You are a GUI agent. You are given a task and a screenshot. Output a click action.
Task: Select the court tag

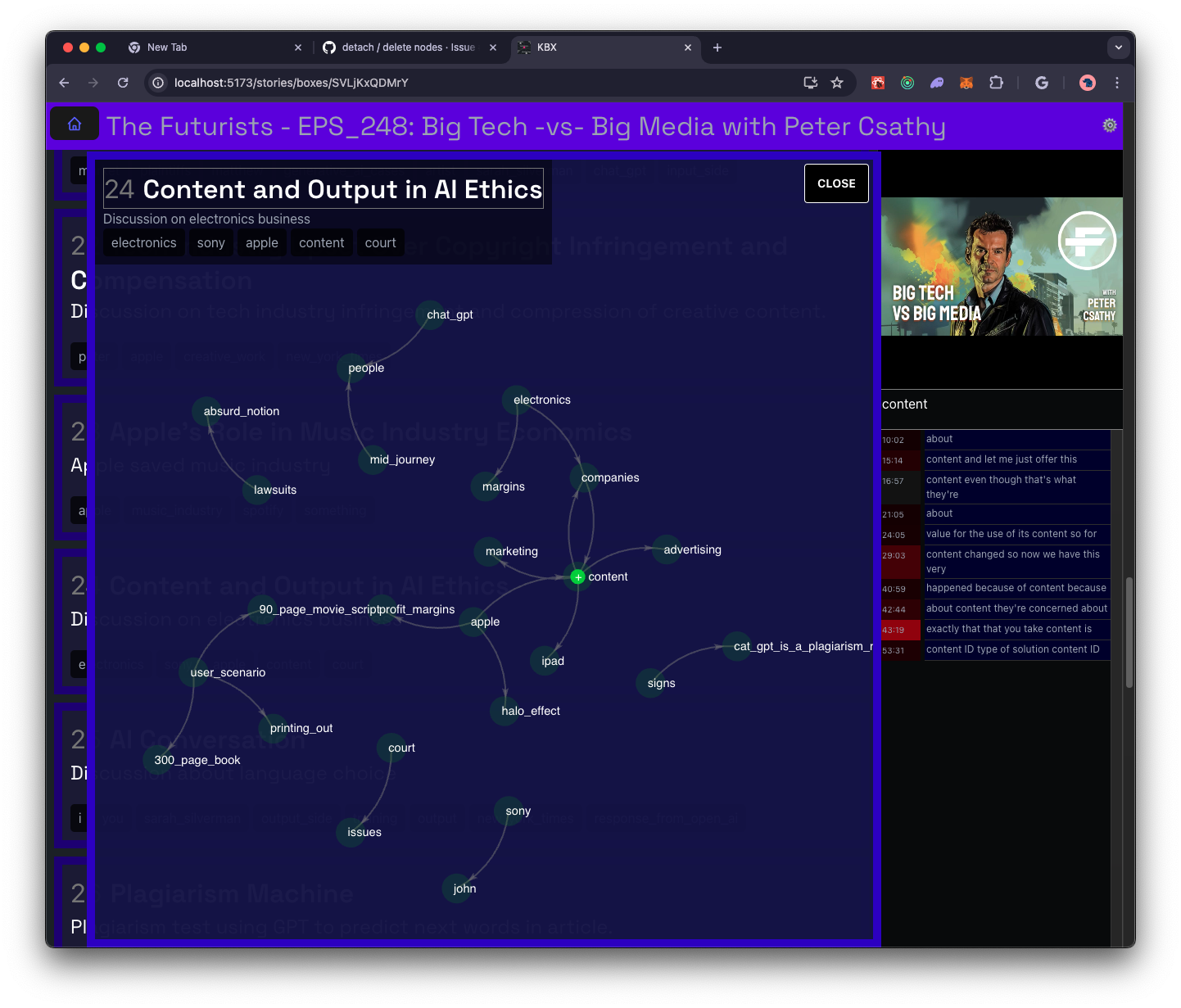381,243
